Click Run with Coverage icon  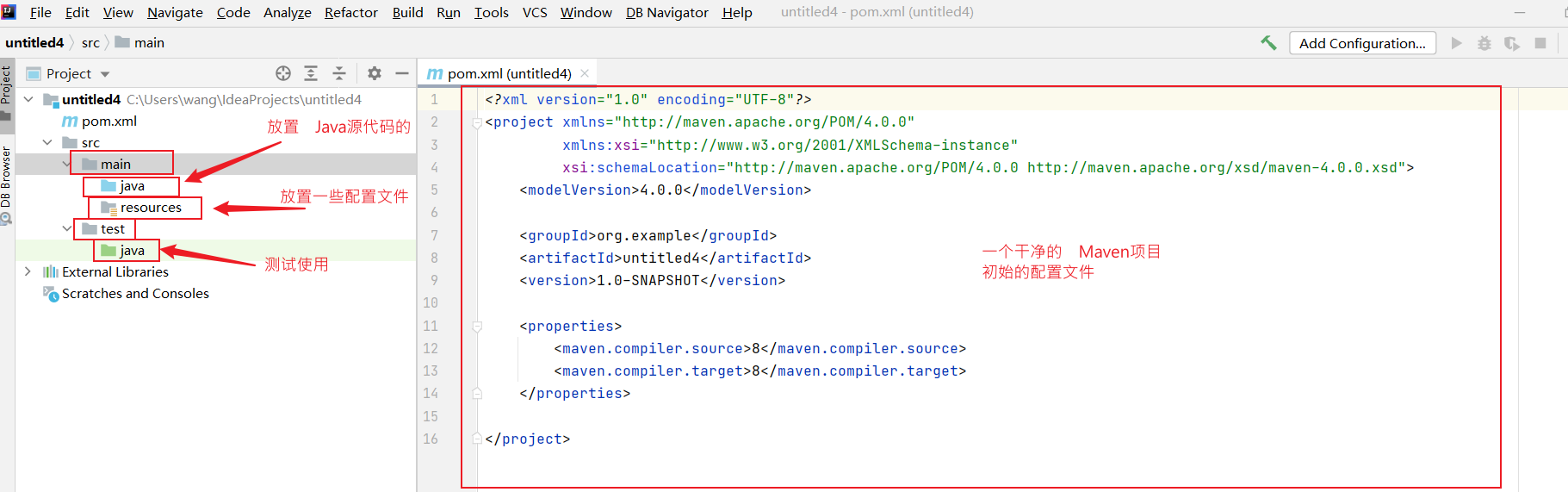point(1512,43)
